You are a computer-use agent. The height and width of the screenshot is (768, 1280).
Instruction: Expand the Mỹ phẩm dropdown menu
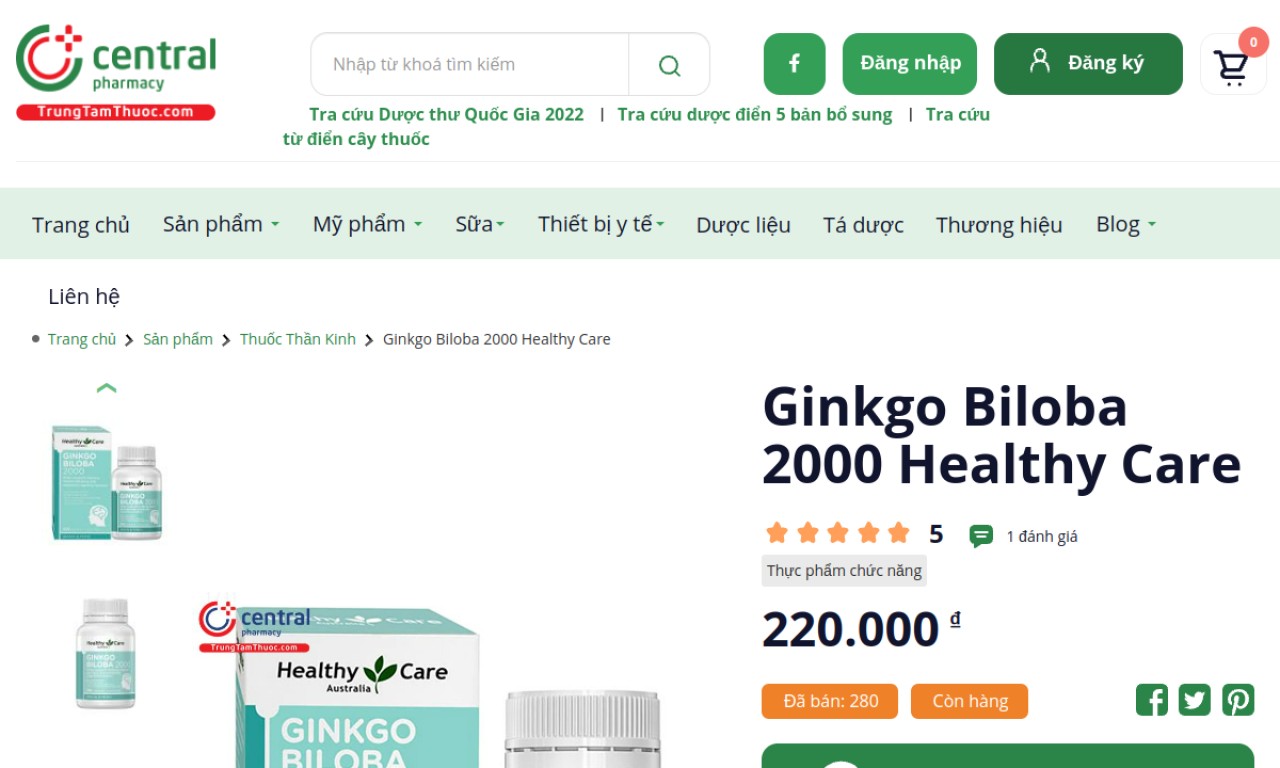[x=367, y=224]
